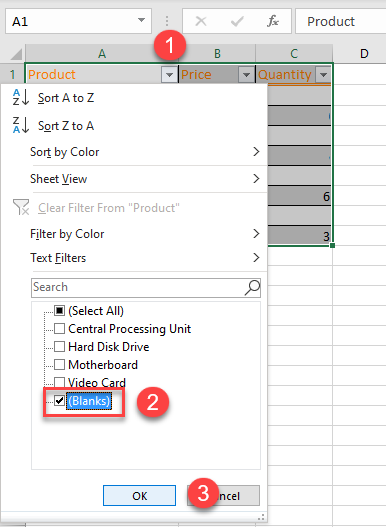Check the Video Card checkbox
This screenshot has width=386, height=527.
(59, 382)
